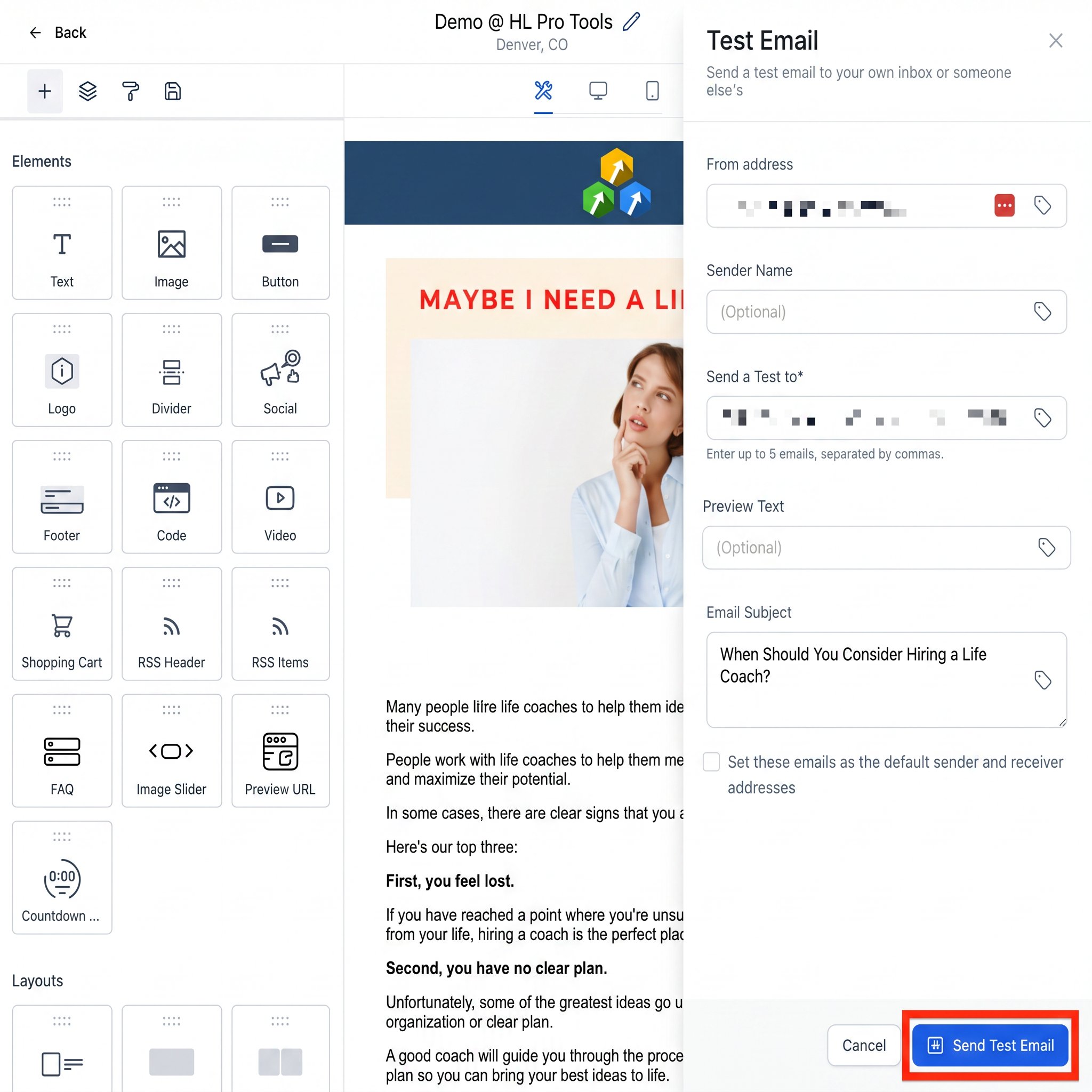1092x1092 pixels.
Task: Edit the template name pencil icon
Action: pyautogui.click(x=631, y=22)
